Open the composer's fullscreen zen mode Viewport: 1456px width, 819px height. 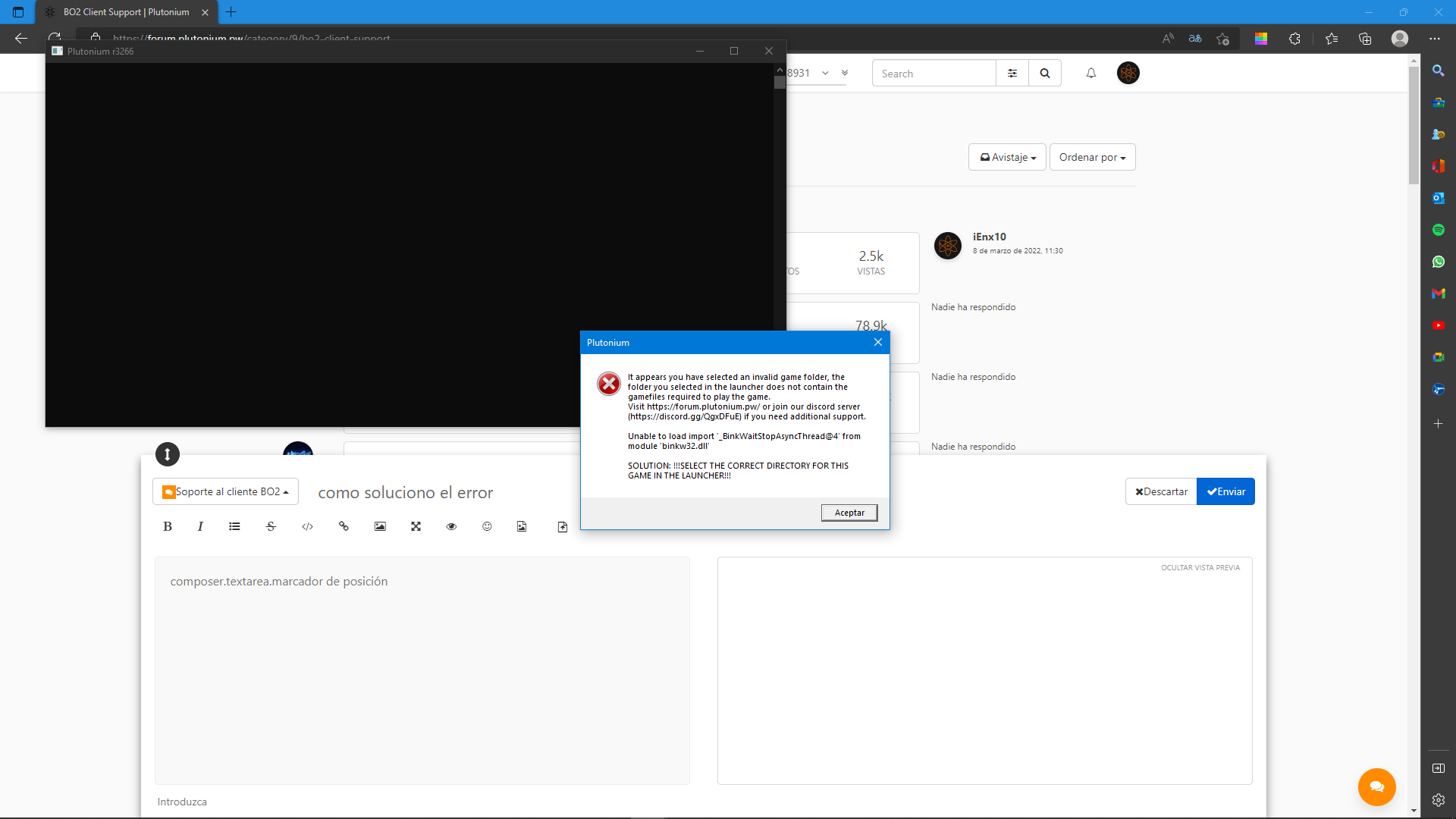click(416, 526)
